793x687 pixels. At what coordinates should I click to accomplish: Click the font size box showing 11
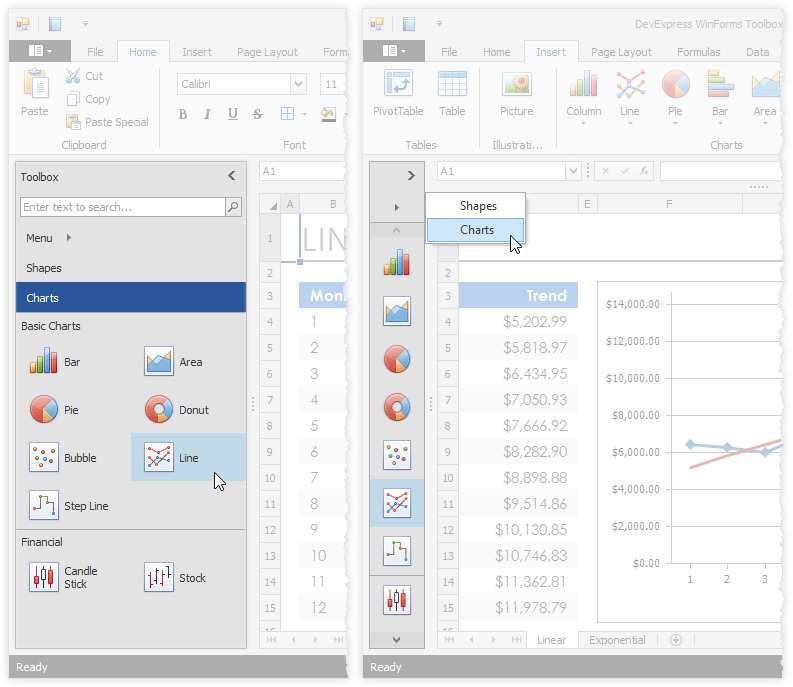click(332, 84)
